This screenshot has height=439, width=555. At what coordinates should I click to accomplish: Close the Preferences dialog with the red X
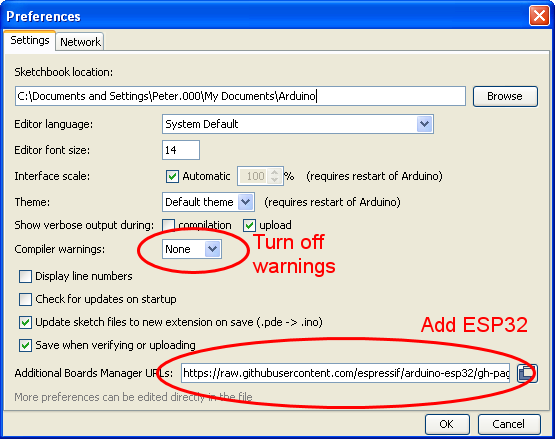click(539, 16)
